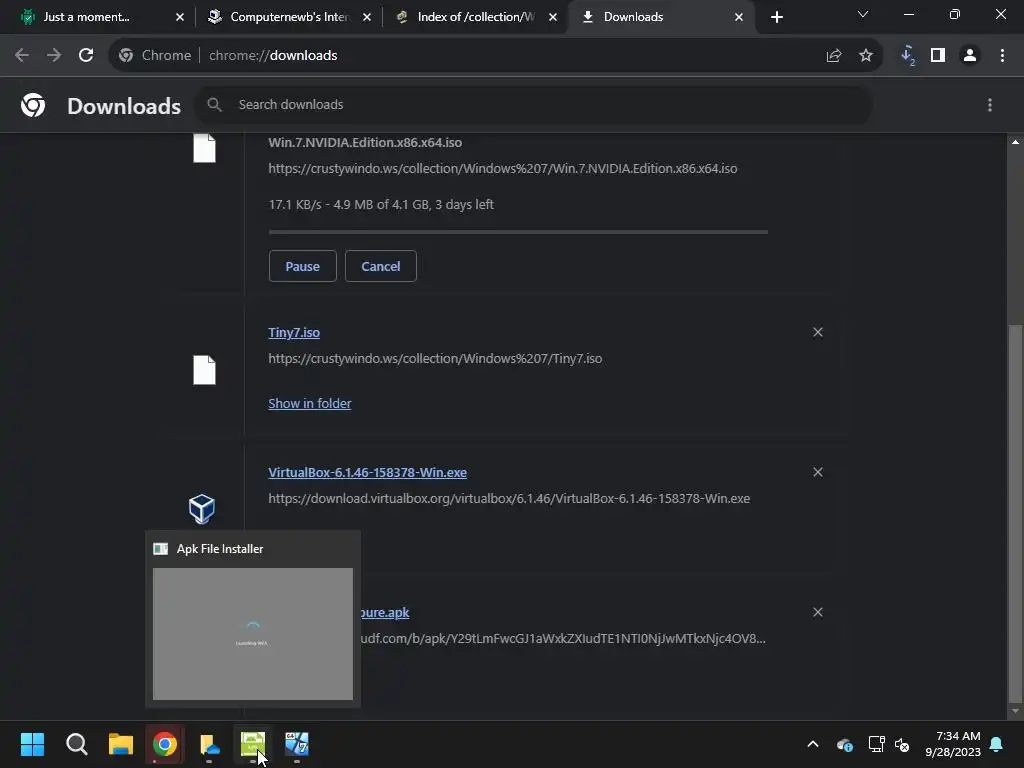This screenshot has height=768, width=1024.
Task: Bookmark this page with the star icon
Action: point(866,56)
